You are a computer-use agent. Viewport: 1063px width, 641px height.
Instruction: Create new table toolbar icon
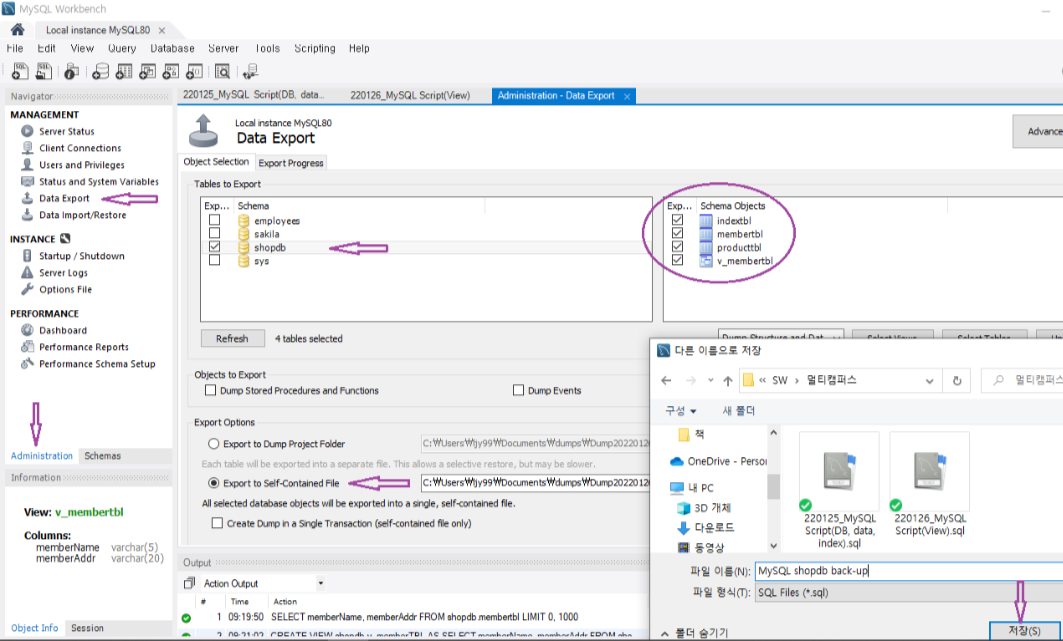click(x=124, y=71)
